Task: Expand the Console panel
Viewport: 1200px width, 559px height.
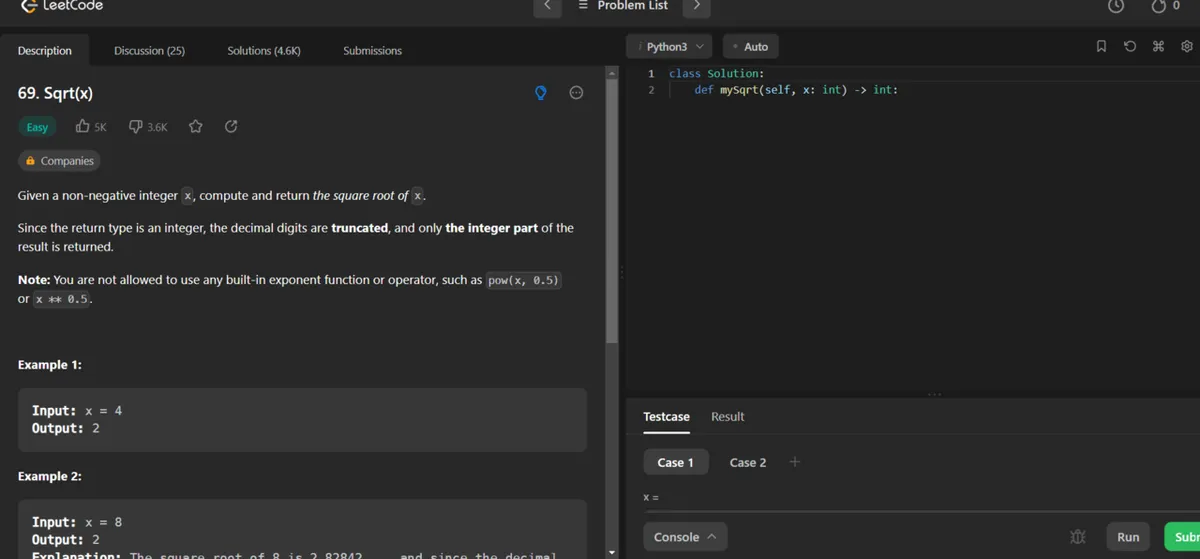Action: click(685, 537)
